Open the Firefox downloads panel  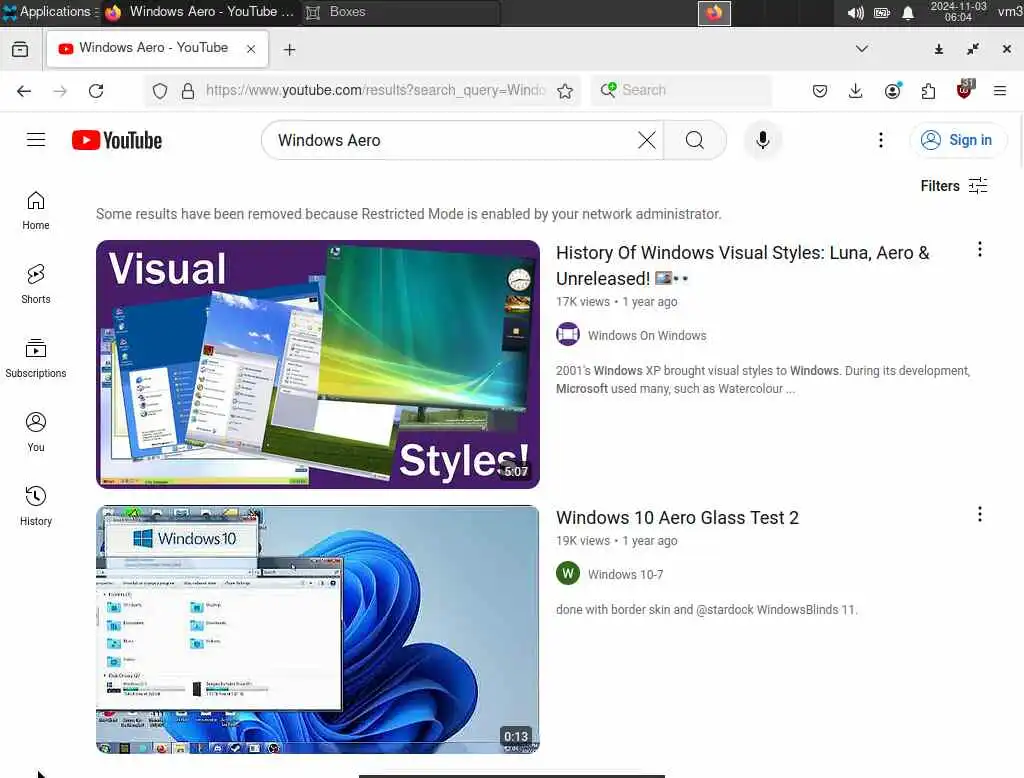(x=856, y=91)
